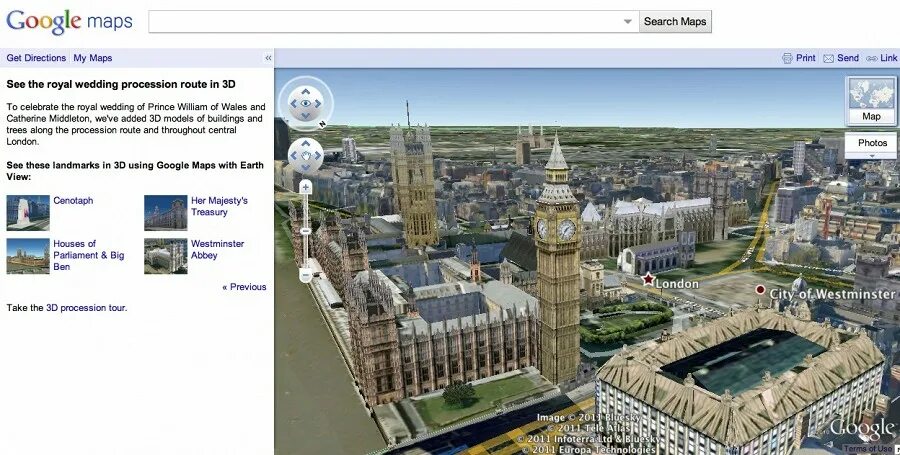Switch to Map view thumbnail
This screenshot has width=900, height=455.
coord(871,100)
